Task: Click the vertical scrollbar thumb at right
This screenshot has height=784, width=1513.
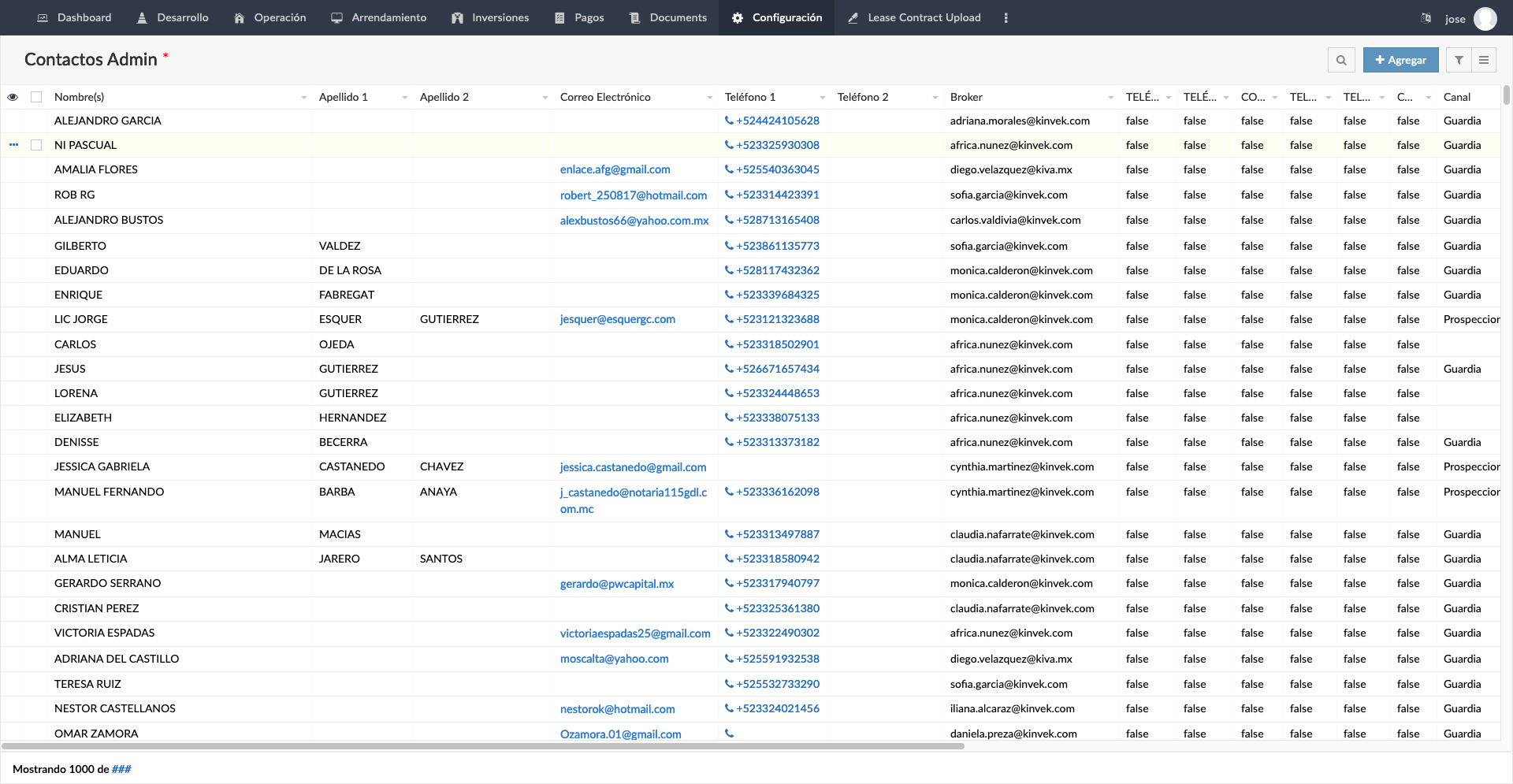Action: [x=1507, y=95]
